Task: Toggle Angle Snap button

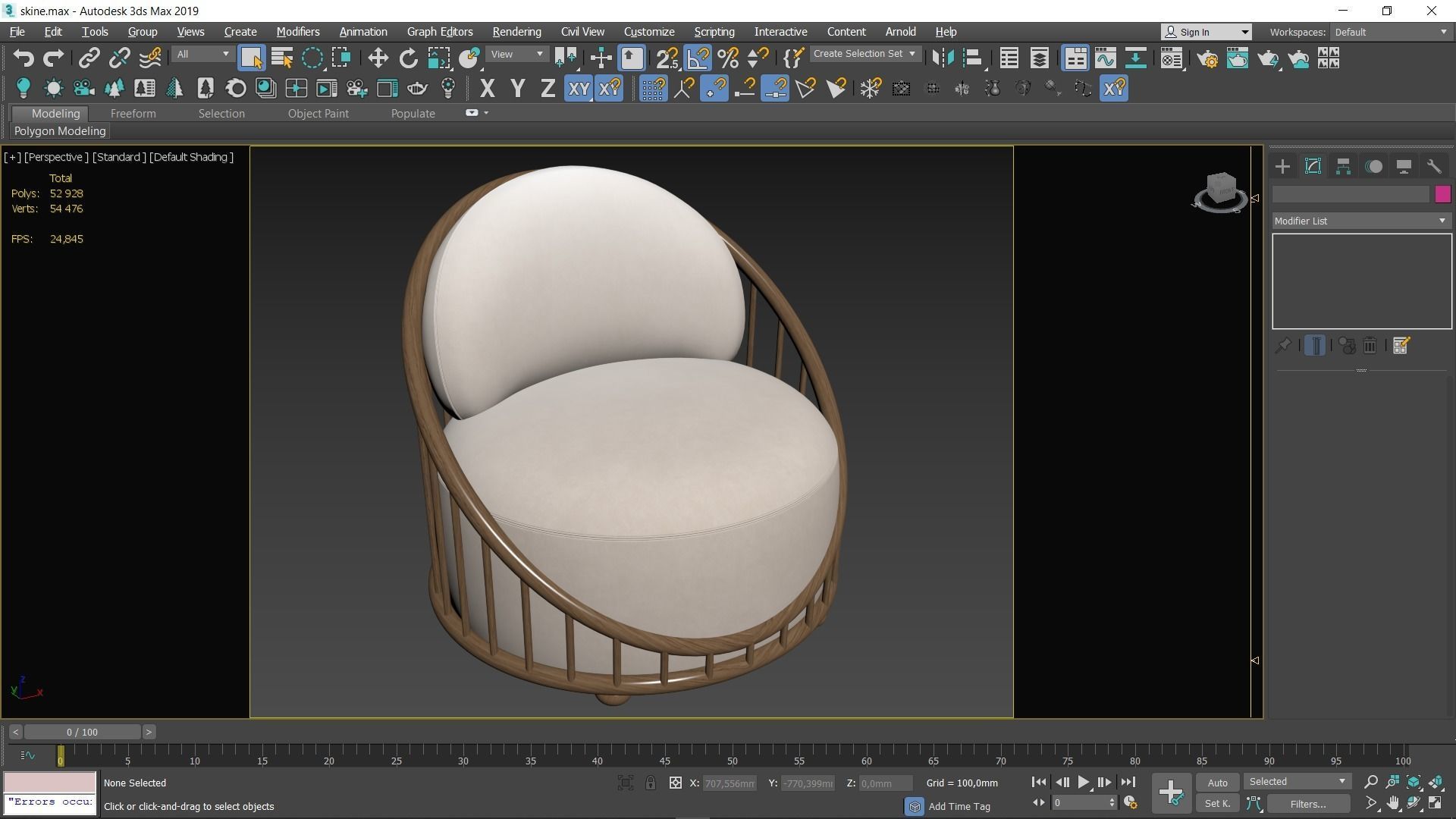Action: (698, 58)
